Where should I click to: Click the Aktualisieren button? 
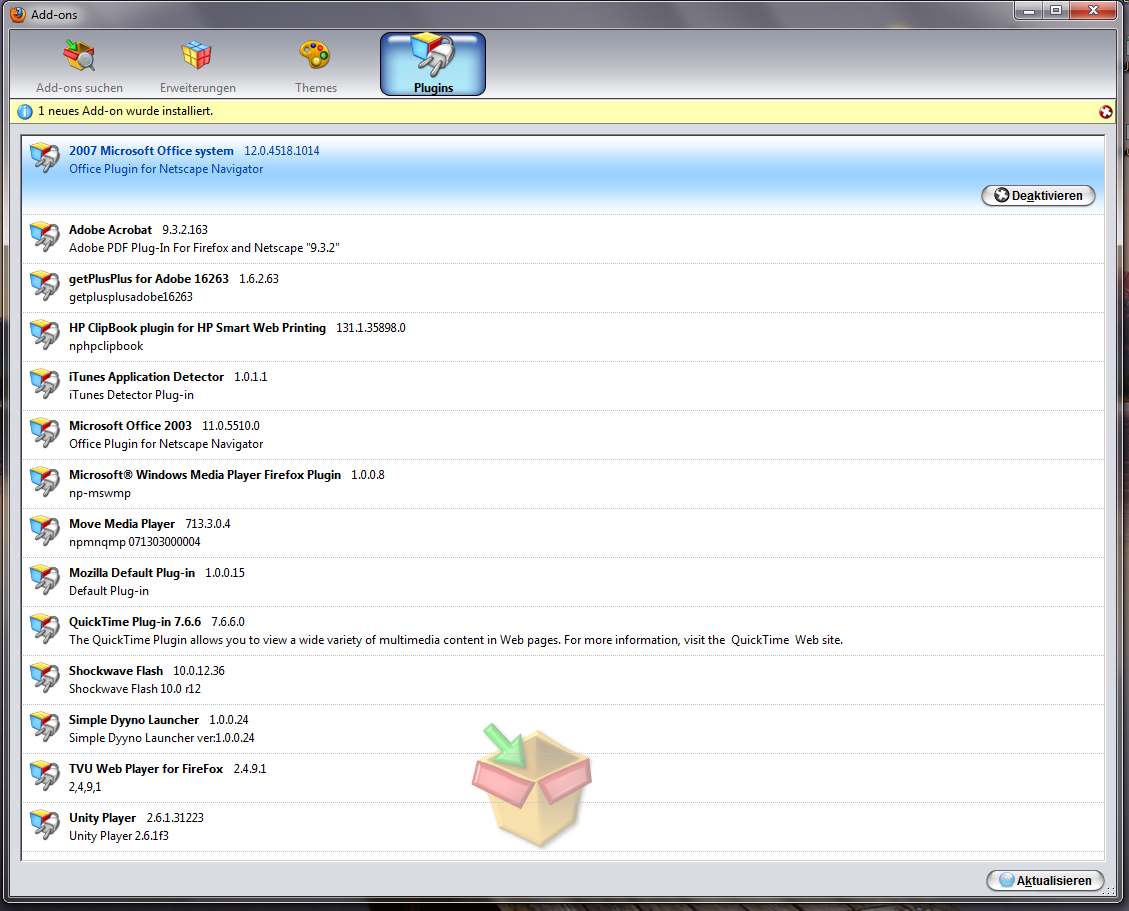pyautogui.click(x=1045, y=880)
